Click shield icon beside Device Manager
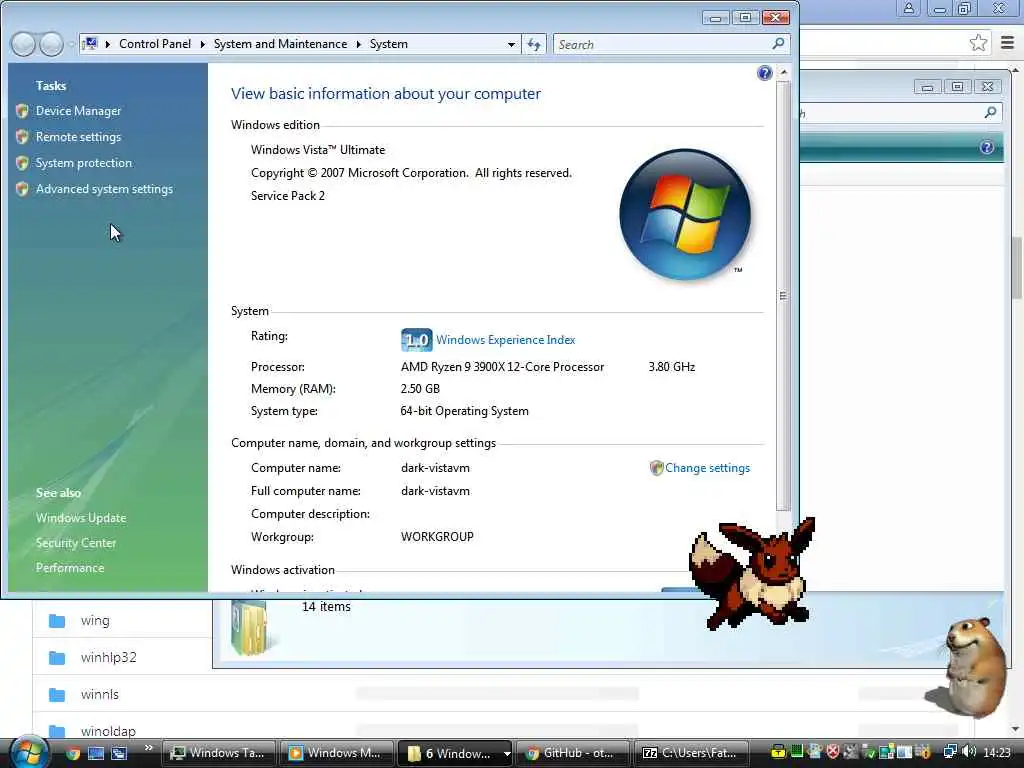Viewport: 1024px width, 768px height. (x=22, y=111)
